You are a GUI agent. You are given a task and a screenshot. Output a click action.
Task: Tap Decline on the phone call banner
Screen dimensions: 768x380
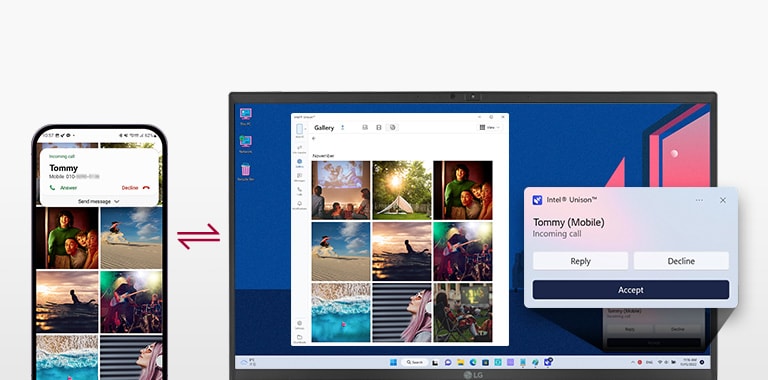click(136, 188)
